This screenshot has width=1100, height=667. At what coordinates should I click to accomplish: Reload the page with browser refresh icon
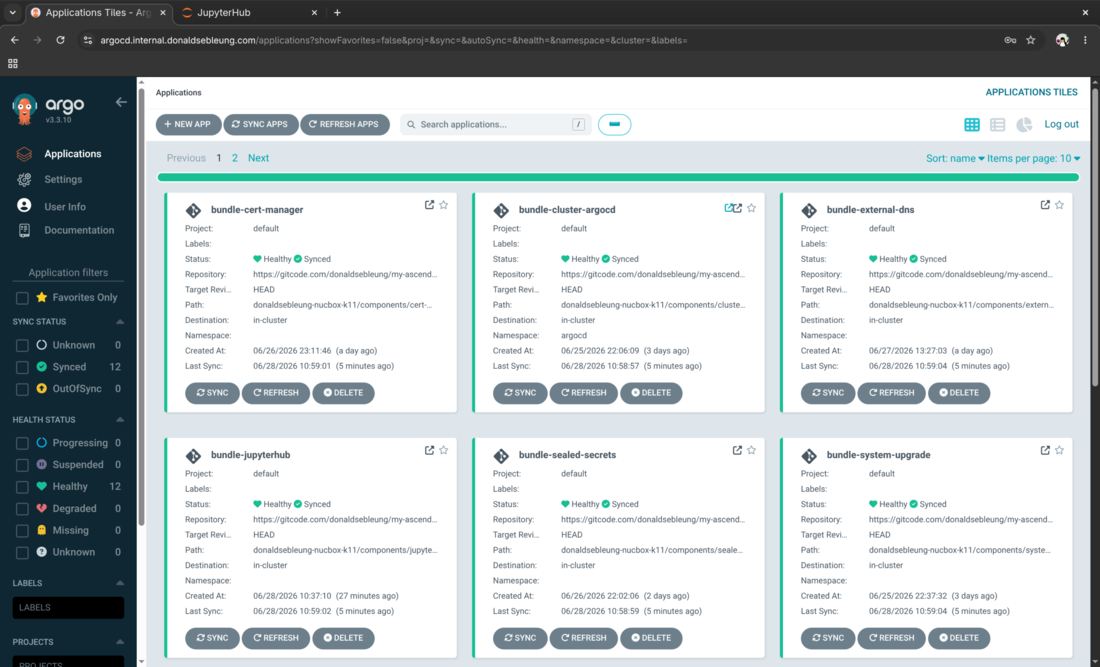[60, 40]
